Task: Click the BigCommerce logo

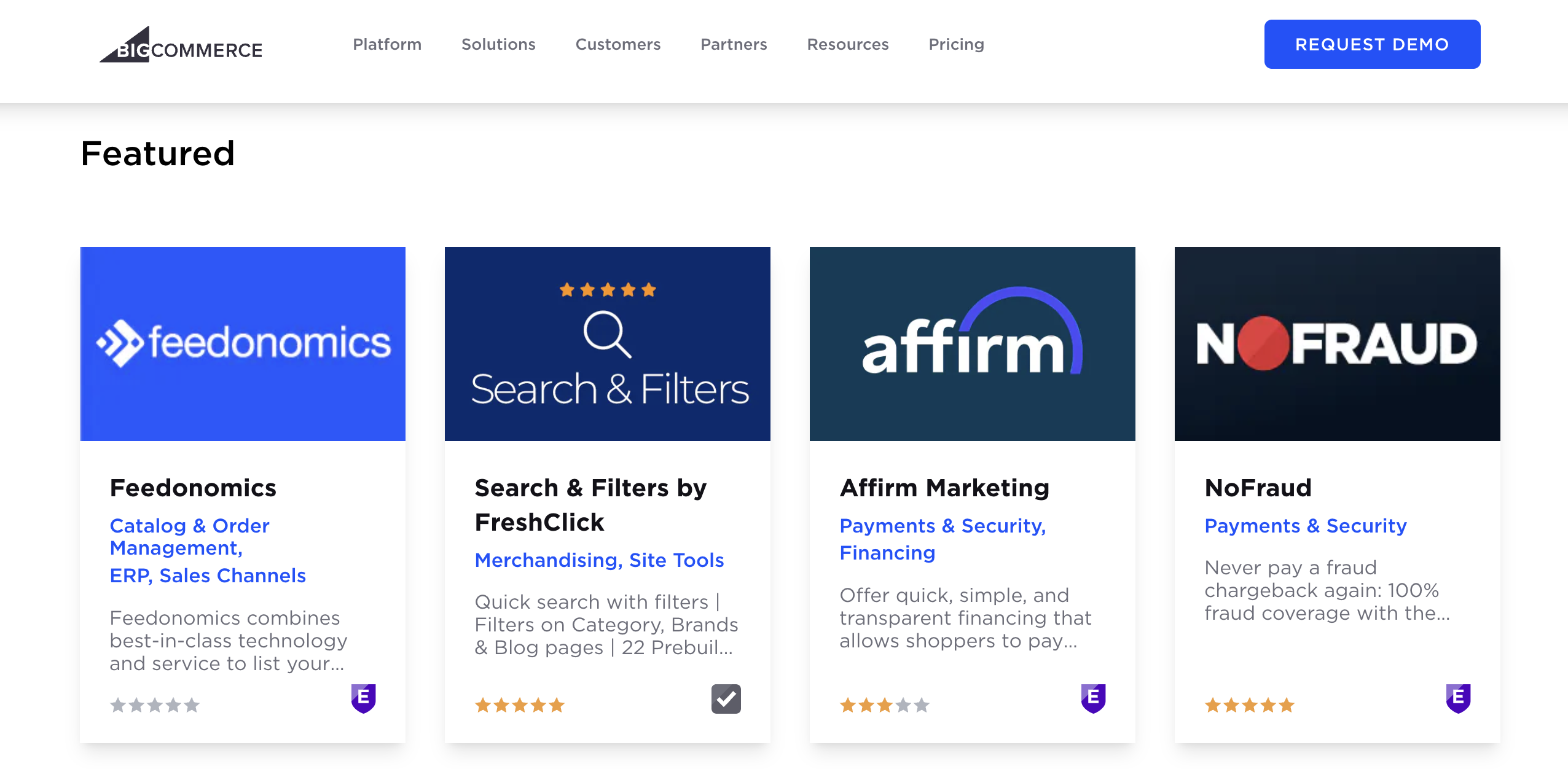Action: [181, 44]
